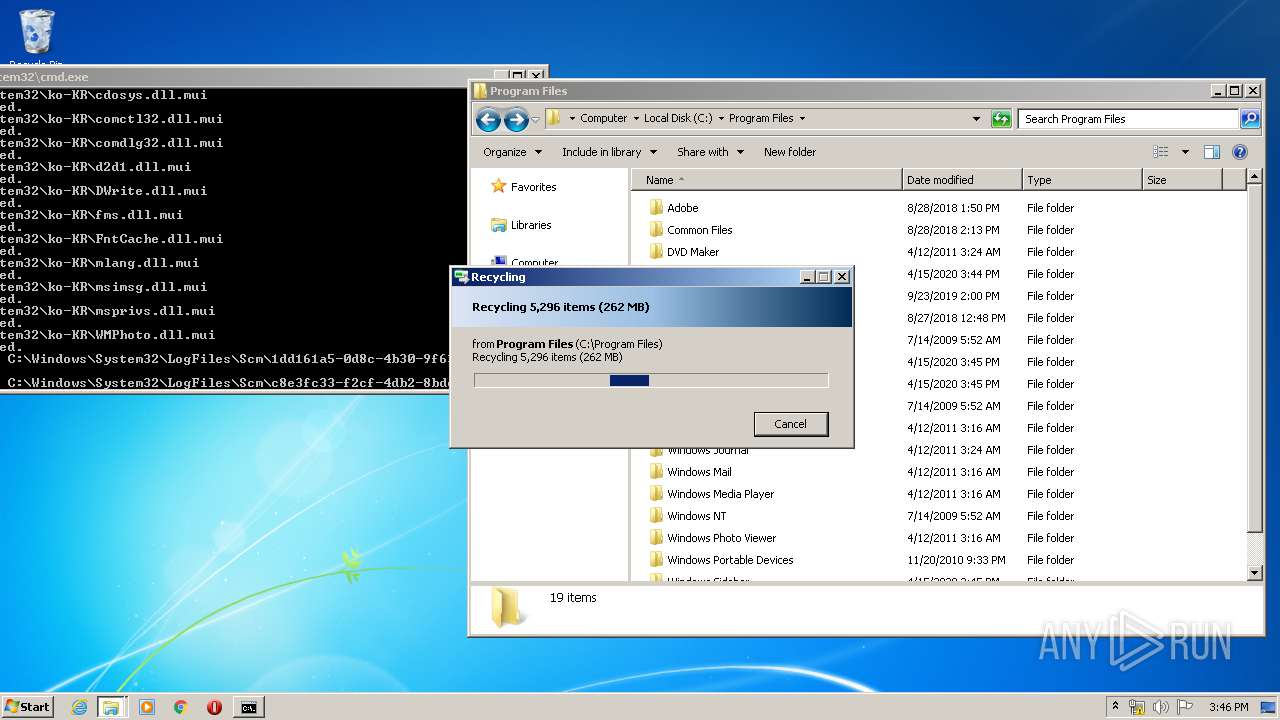Screen dimensions: 1280x720
Task: Expand the address bar previous locations dropdown
Action: 976,118
